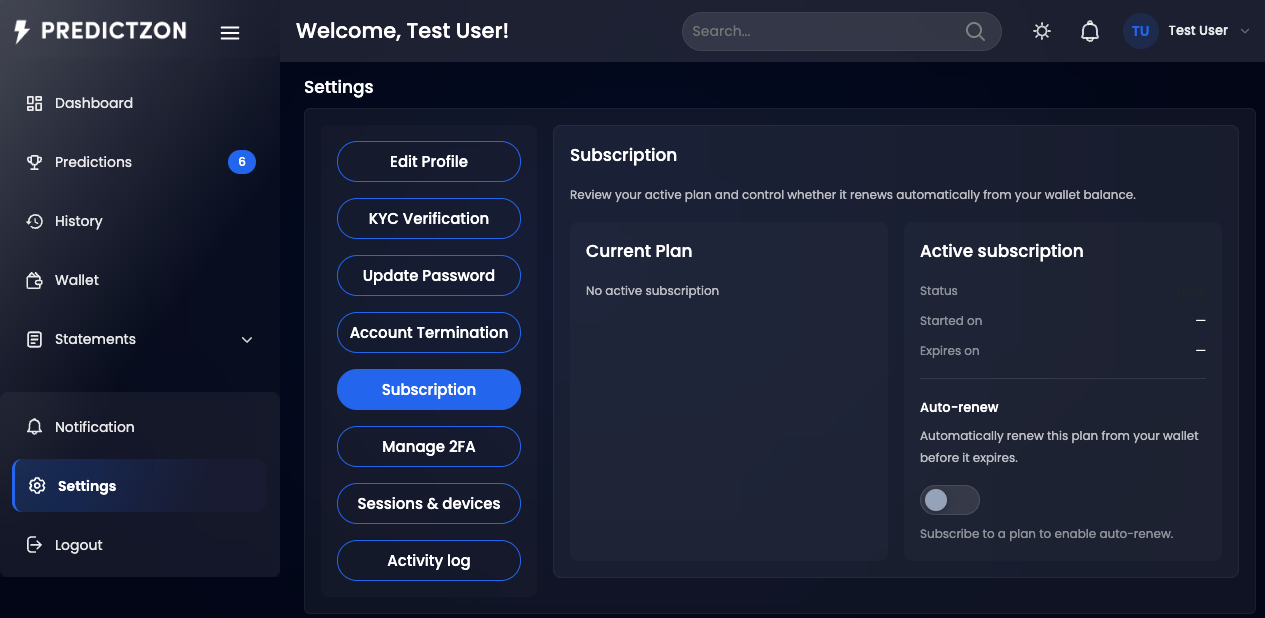The image size is (1265, 618).
Task: Click the Statements sidebar label
Action: 95,339
